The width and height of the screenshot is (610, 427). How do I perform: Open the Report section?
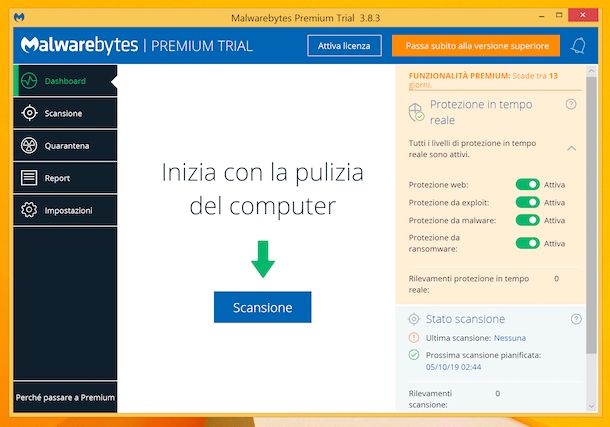coord(65,178)
